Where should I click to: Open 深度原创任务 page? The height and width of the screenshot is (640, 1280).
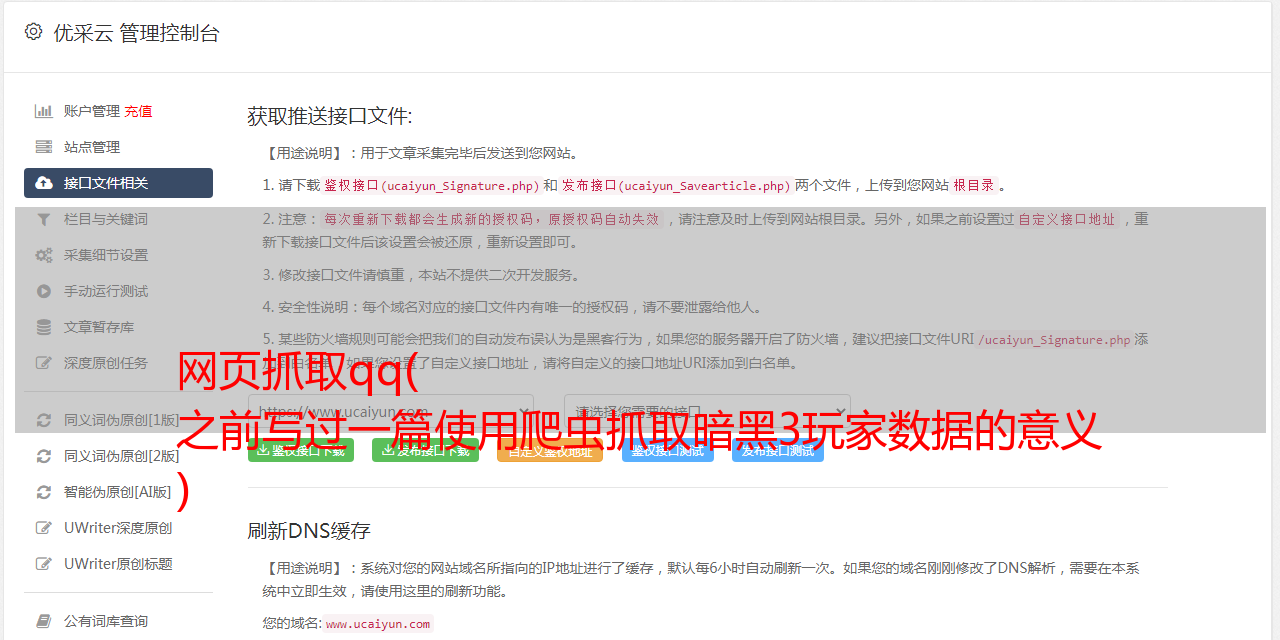(x=106, y=363)
